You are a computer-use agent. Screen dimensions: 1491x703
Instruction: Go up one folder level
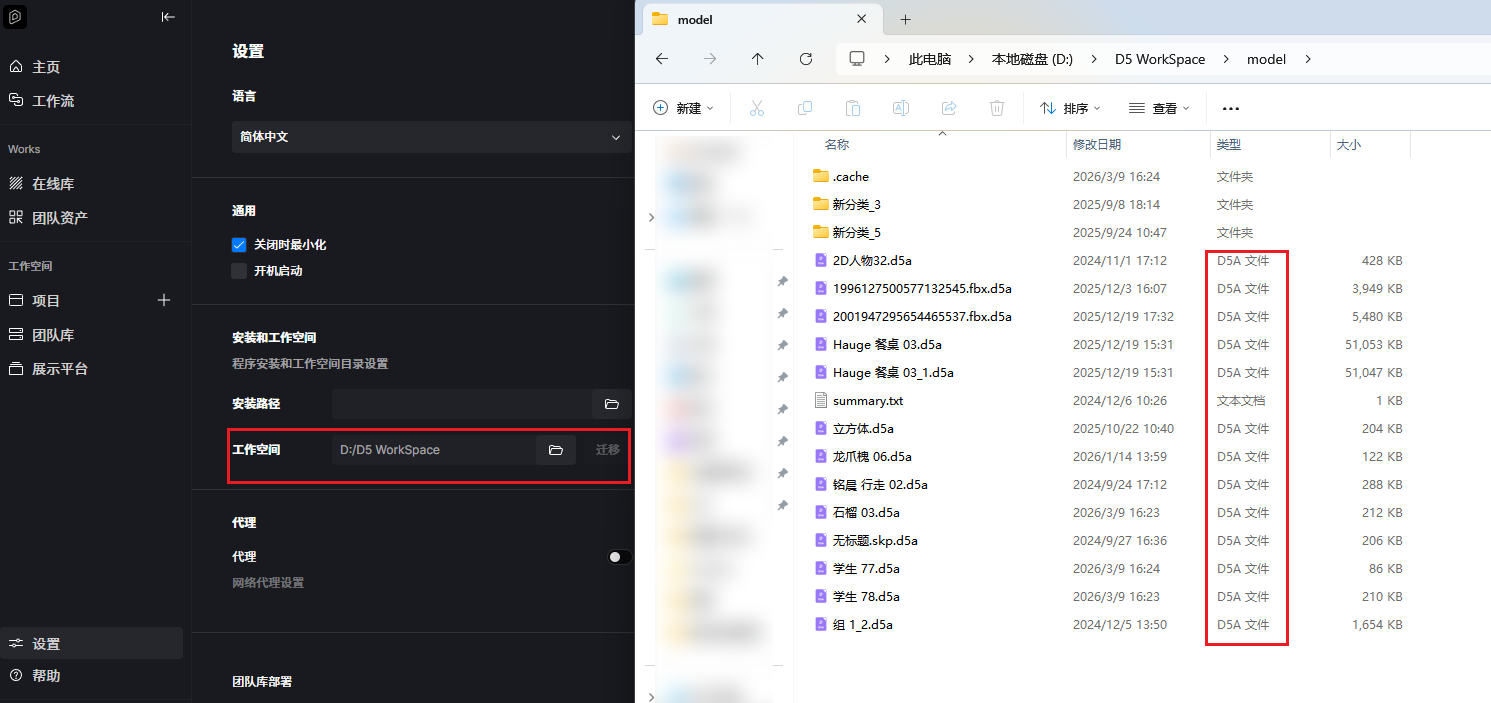757,59
